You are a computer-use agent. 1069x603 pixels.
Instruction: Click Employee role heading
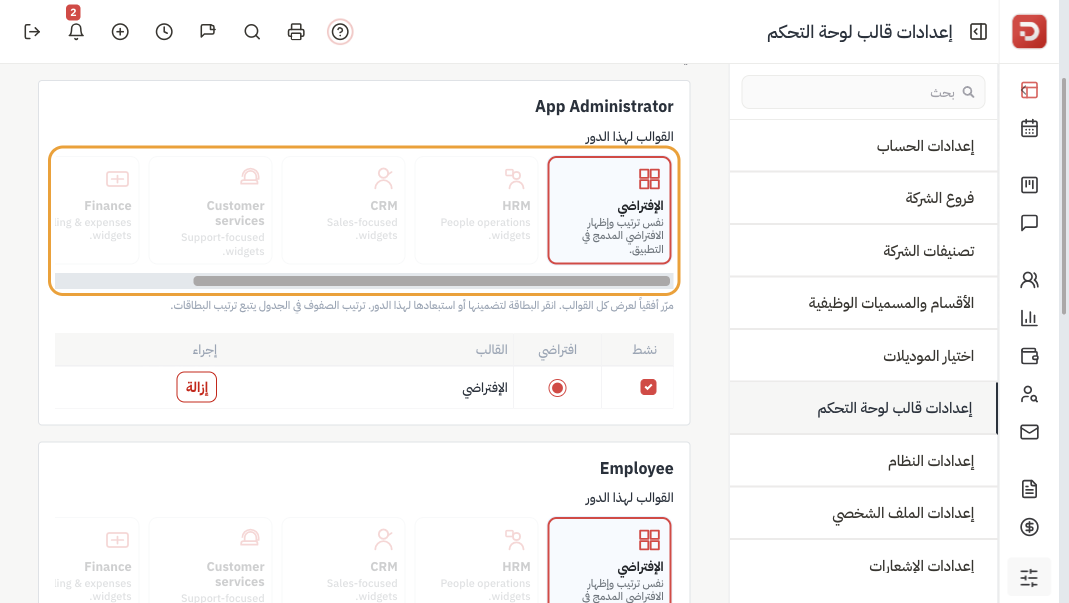pos(637,469)
